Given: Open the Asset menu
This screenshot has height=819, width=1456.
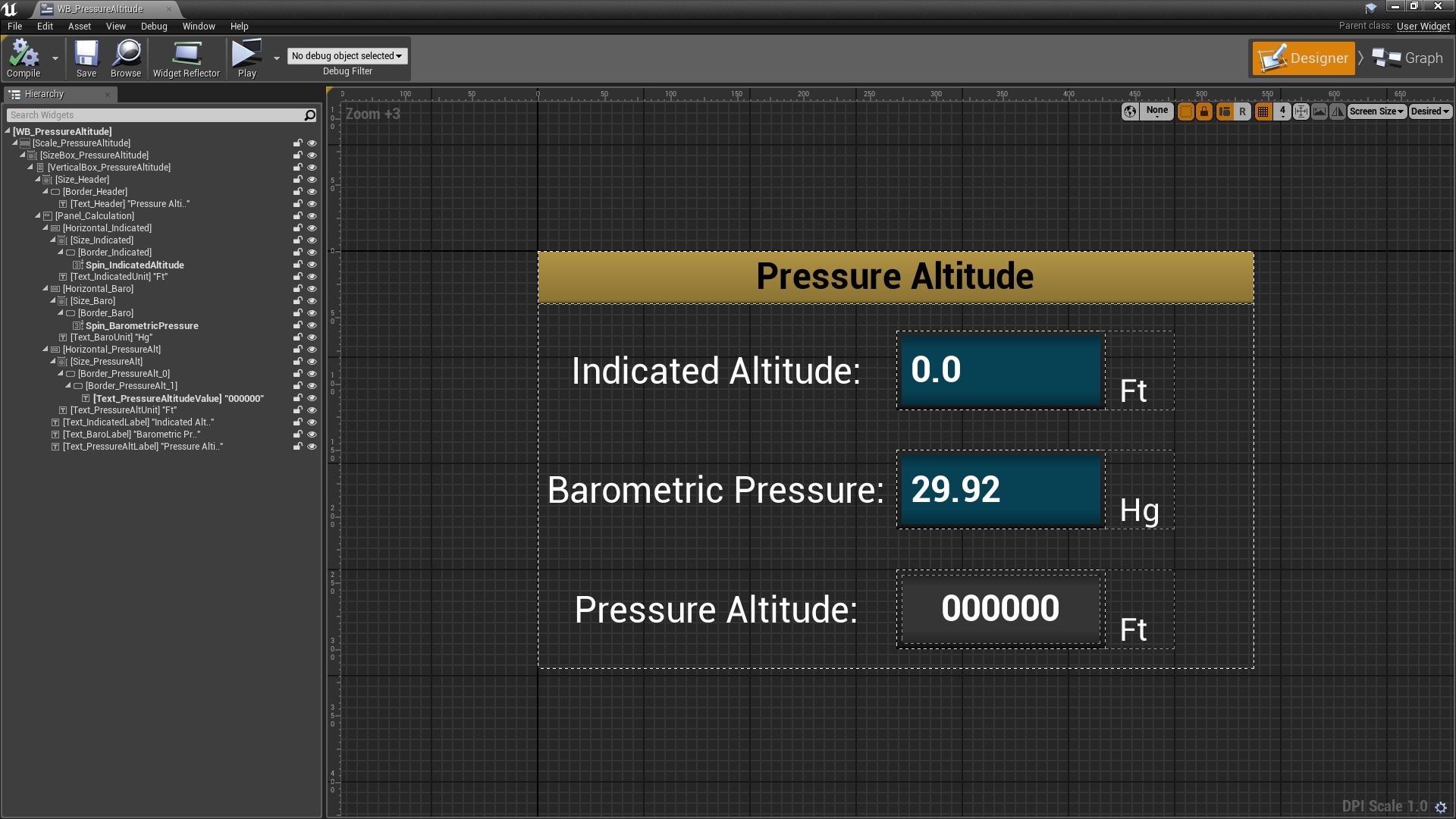Looking at the screenshot, I should click(79, 26).
